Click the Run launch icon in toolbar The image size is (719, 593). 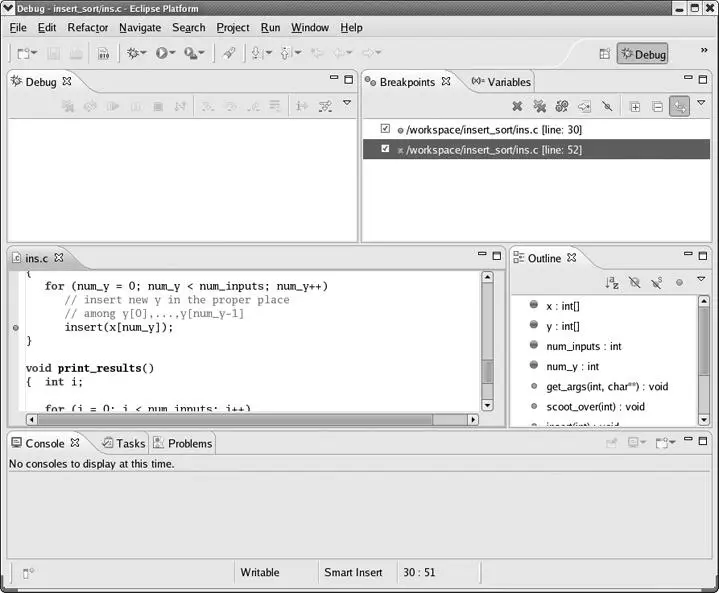click(161, 53)
